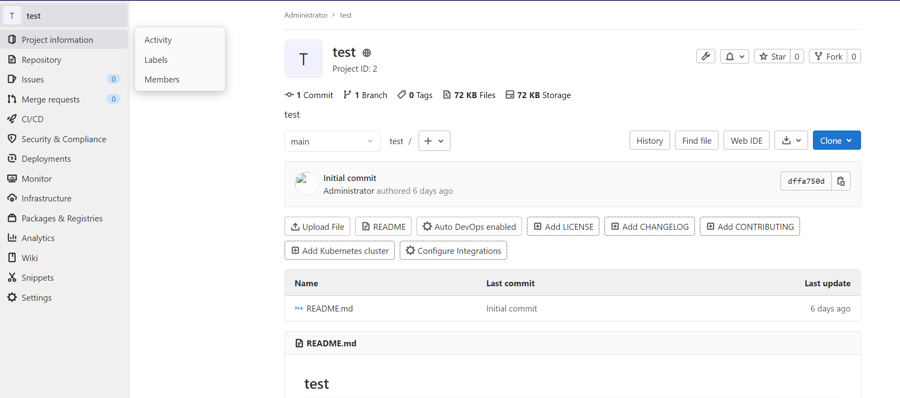Click the README button
900x398 pixels.
(x=383, y=226)
